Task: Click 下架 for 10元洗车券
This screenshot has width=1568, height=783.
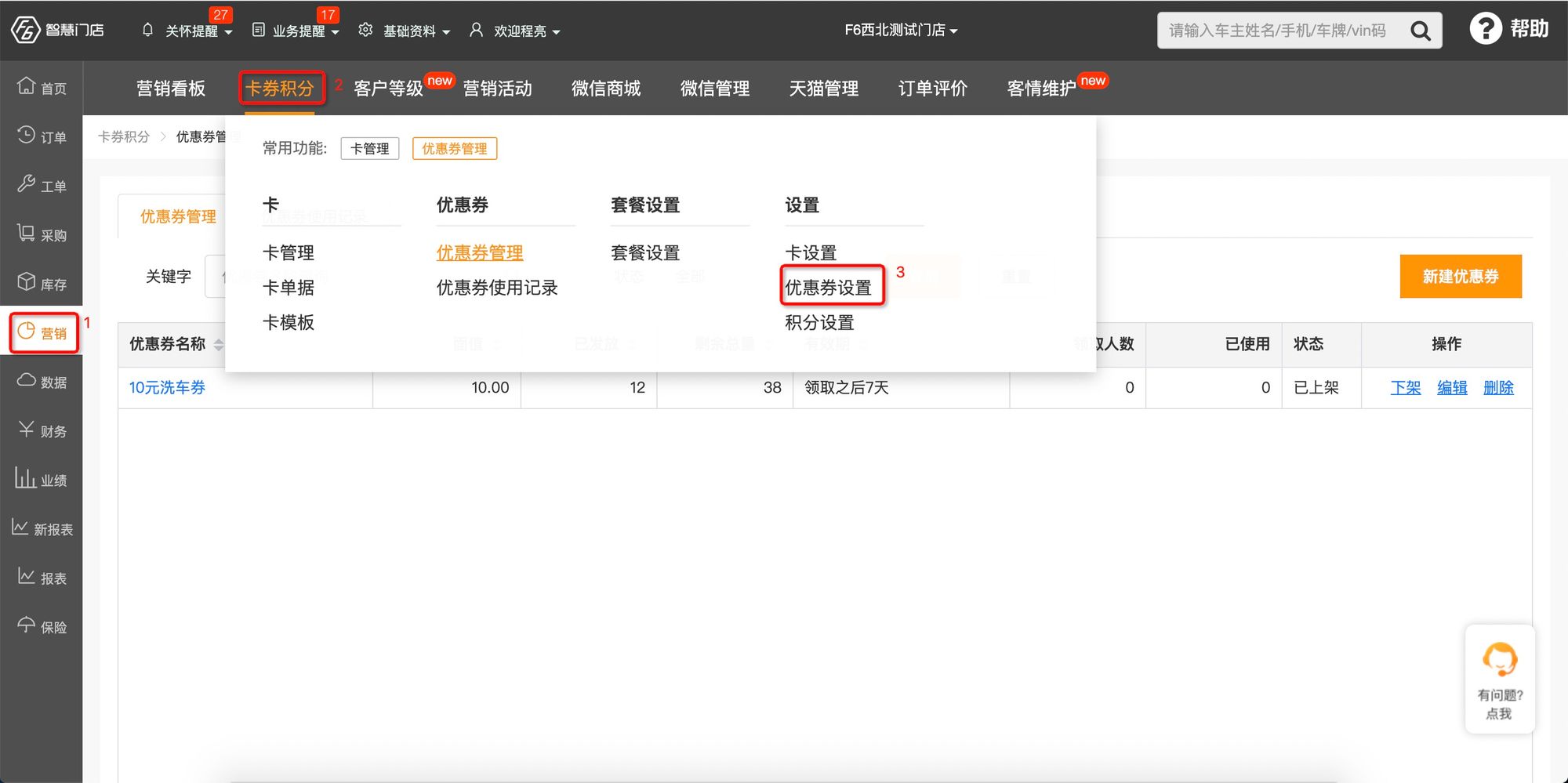Action: click(x=1406, y=387)
